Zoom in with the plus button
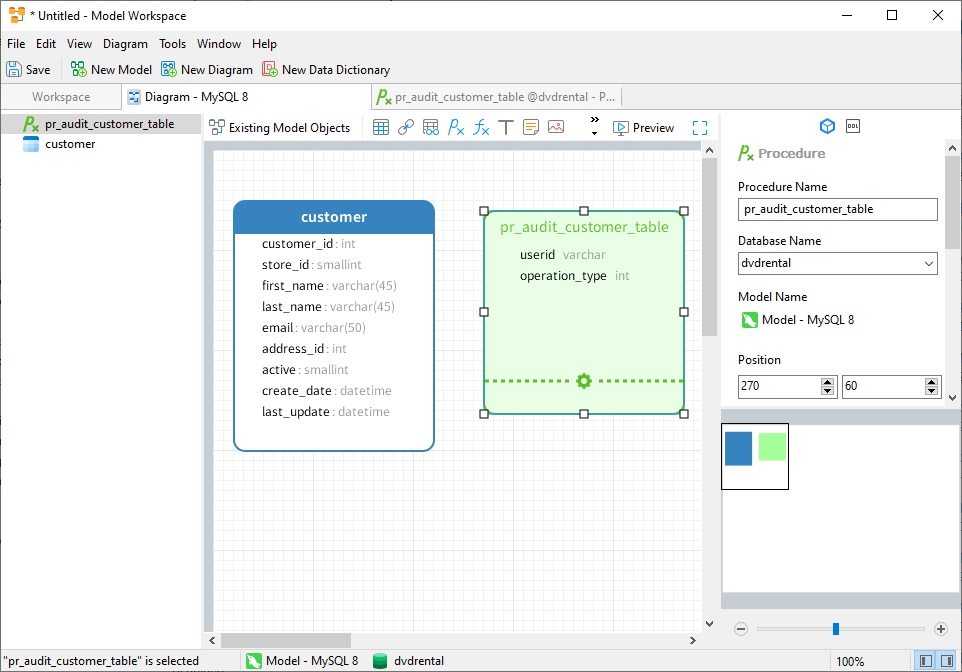 [941, 628]
